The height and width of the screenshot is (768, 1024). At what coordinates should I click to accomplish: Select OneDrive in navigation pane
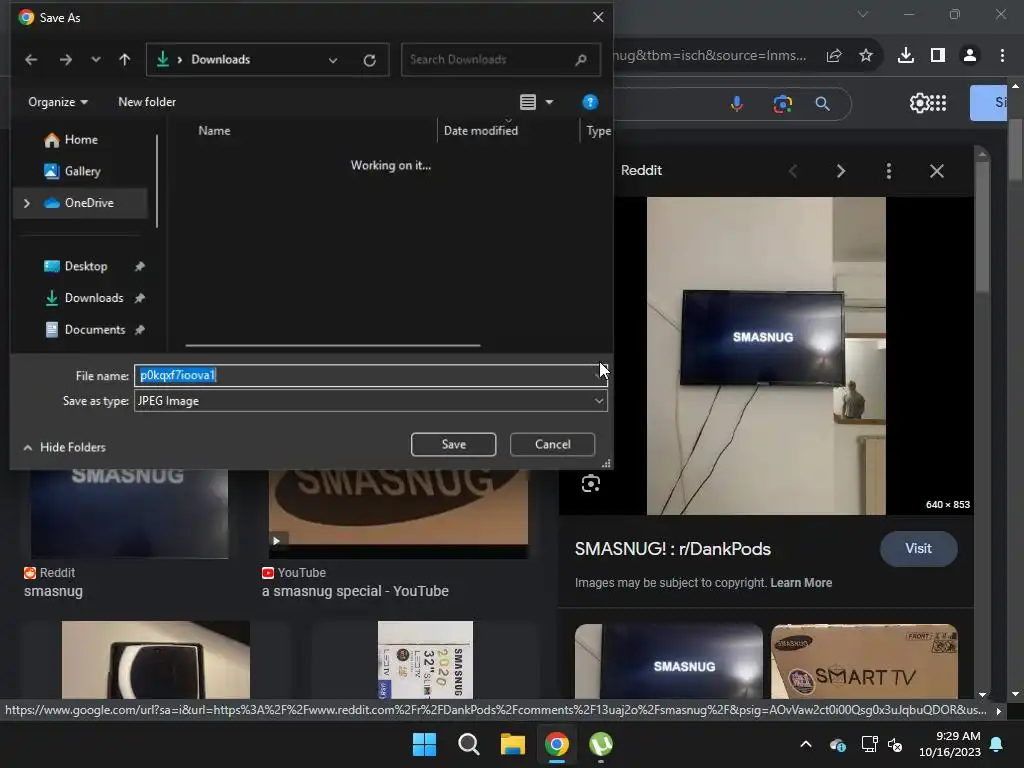point(89,203)
